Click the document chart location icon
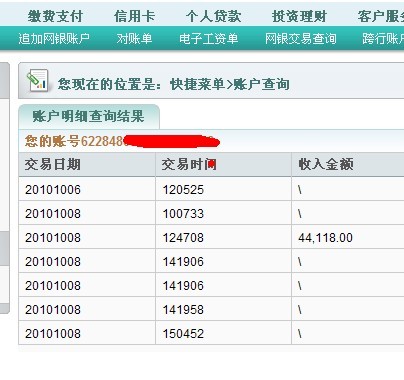Screen dimensions: 404x380 click(x=38, y=80)
